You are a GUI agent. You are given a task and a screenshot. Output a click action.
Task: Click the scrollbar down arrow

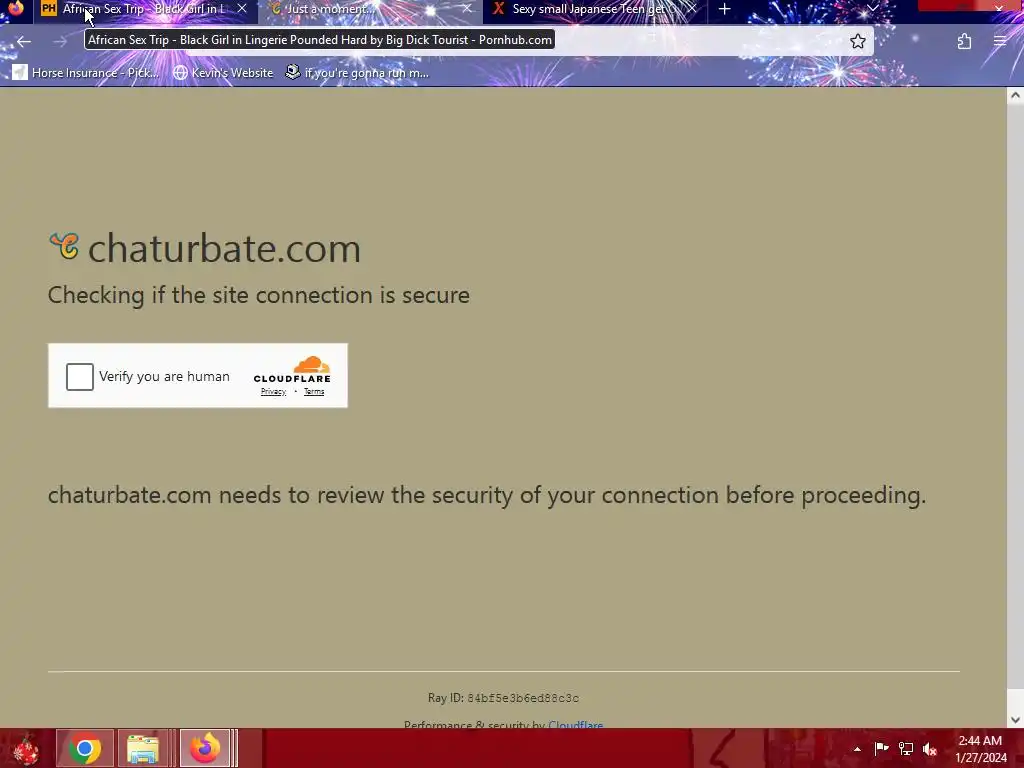1015,720
